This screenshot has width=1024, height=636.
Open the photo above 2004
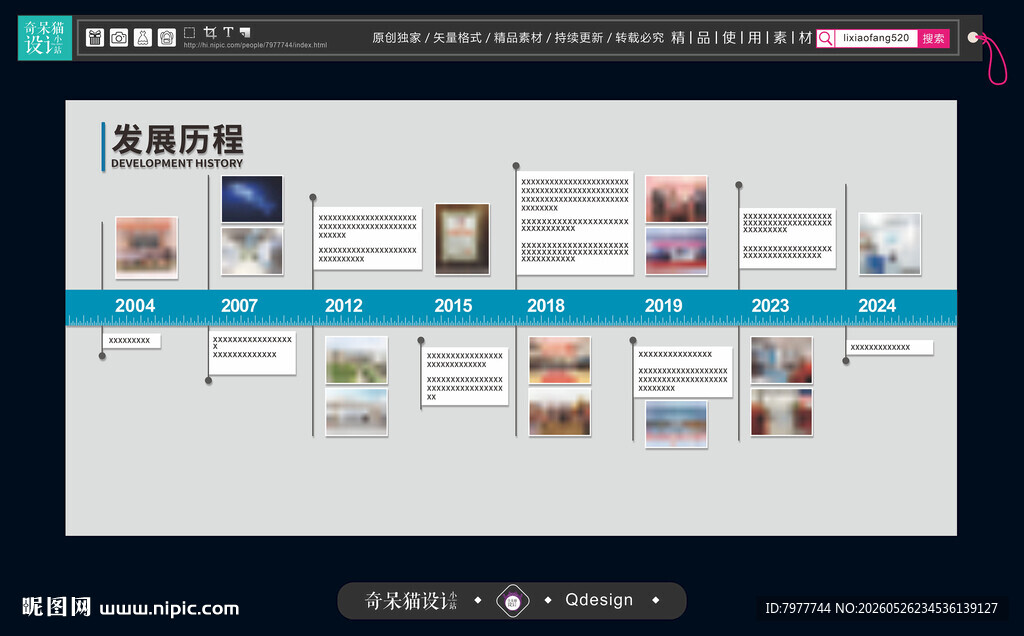pos(146,247)
